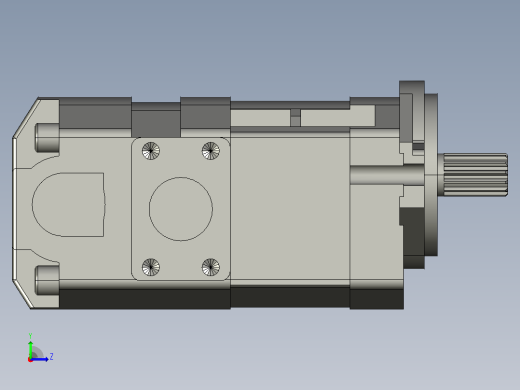Pick the D-shaped port outline on the end cover
The height and width of the screenshot is (390, 520).
[69, 205]
